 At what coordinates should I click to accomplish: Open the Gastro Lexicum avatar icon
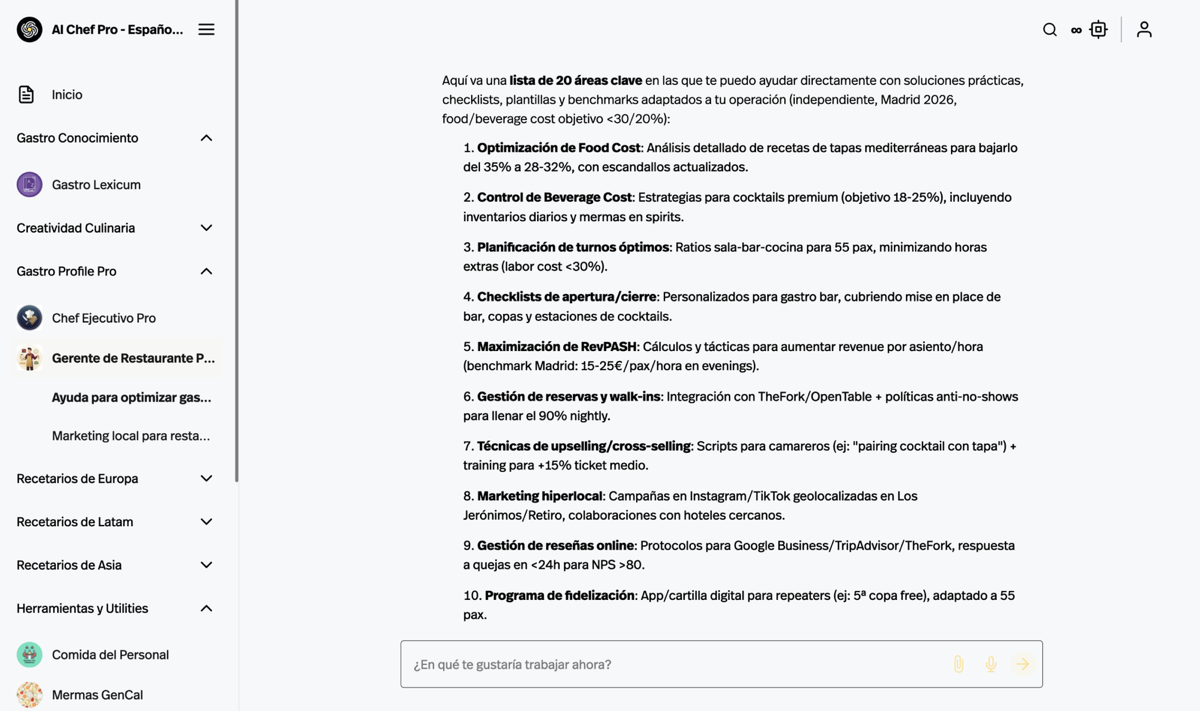coord(29,184)
